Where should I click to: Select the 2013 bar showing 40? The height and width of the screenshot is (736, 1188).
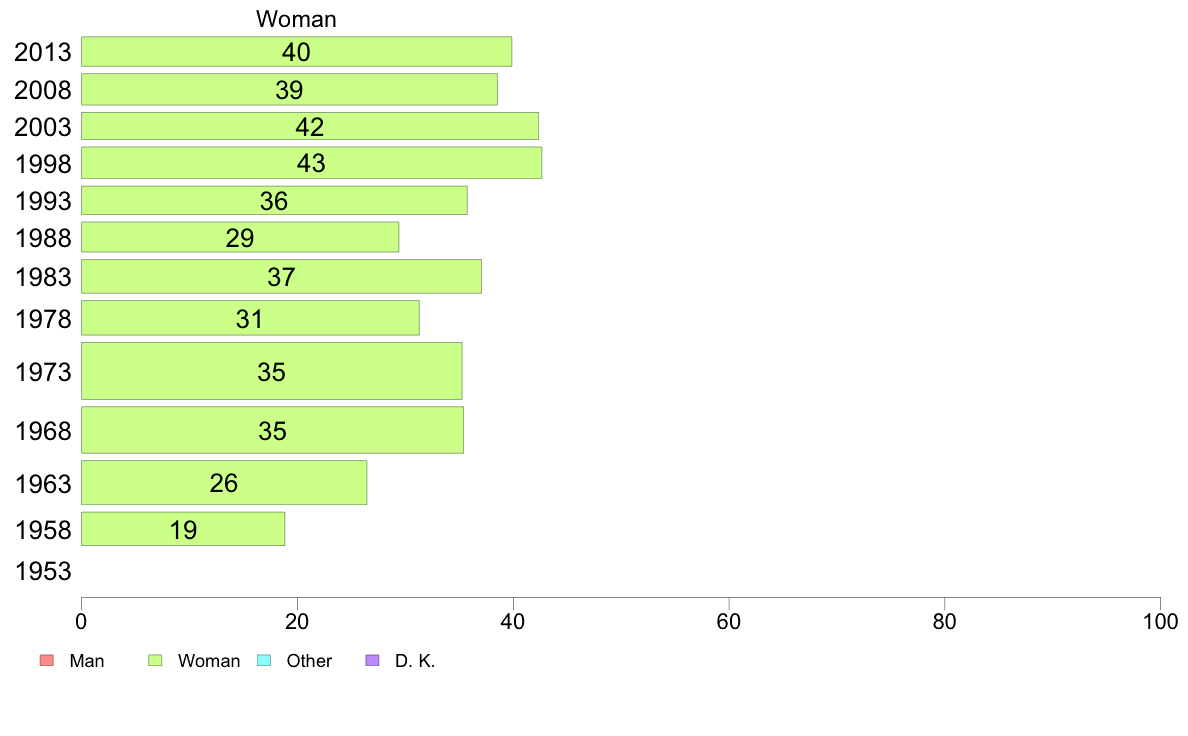pyautogui.click(x=296, y=52)
